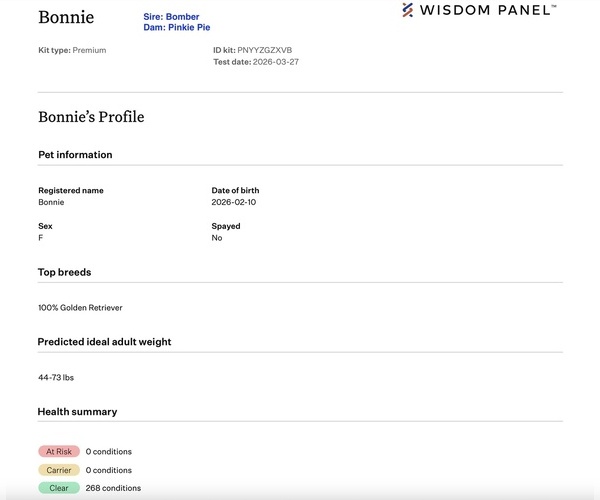Click the Bonnie name title at top
Screen dimensions: 600x500
coord(66,18)
